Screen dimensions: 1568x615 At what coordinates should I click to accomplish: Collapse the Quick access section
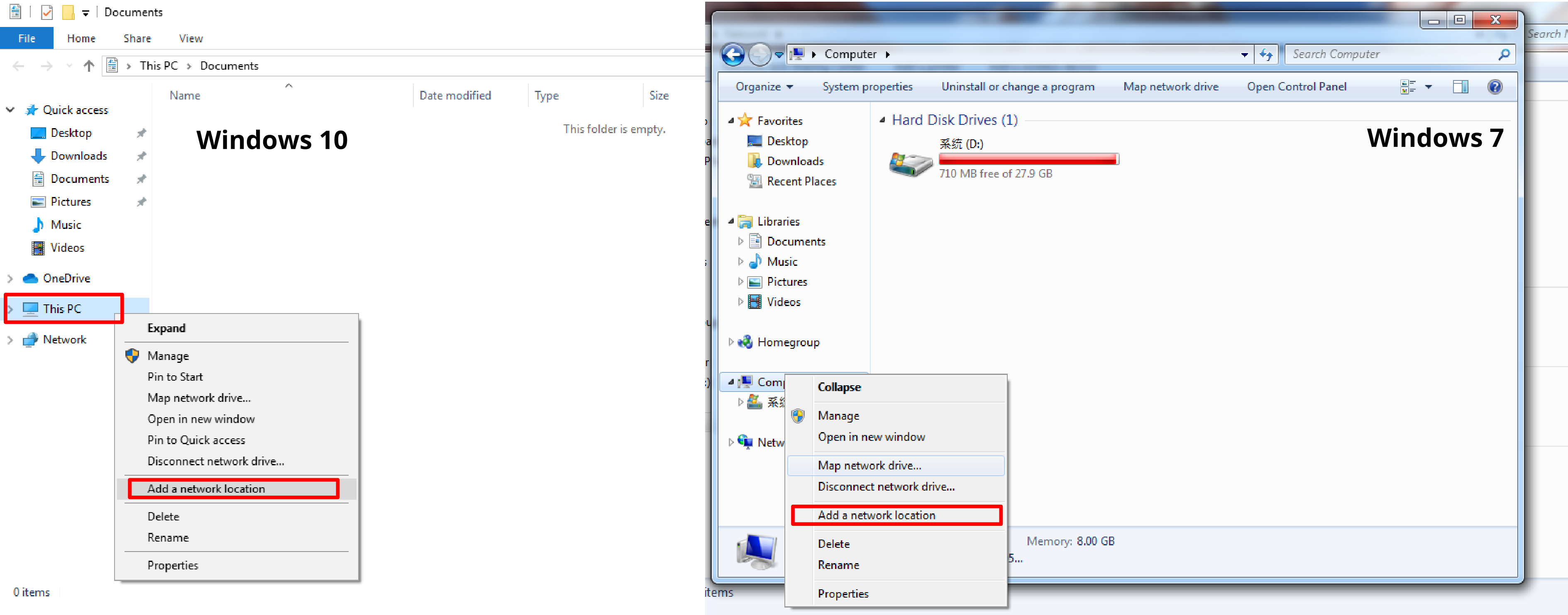coord(10,110)
